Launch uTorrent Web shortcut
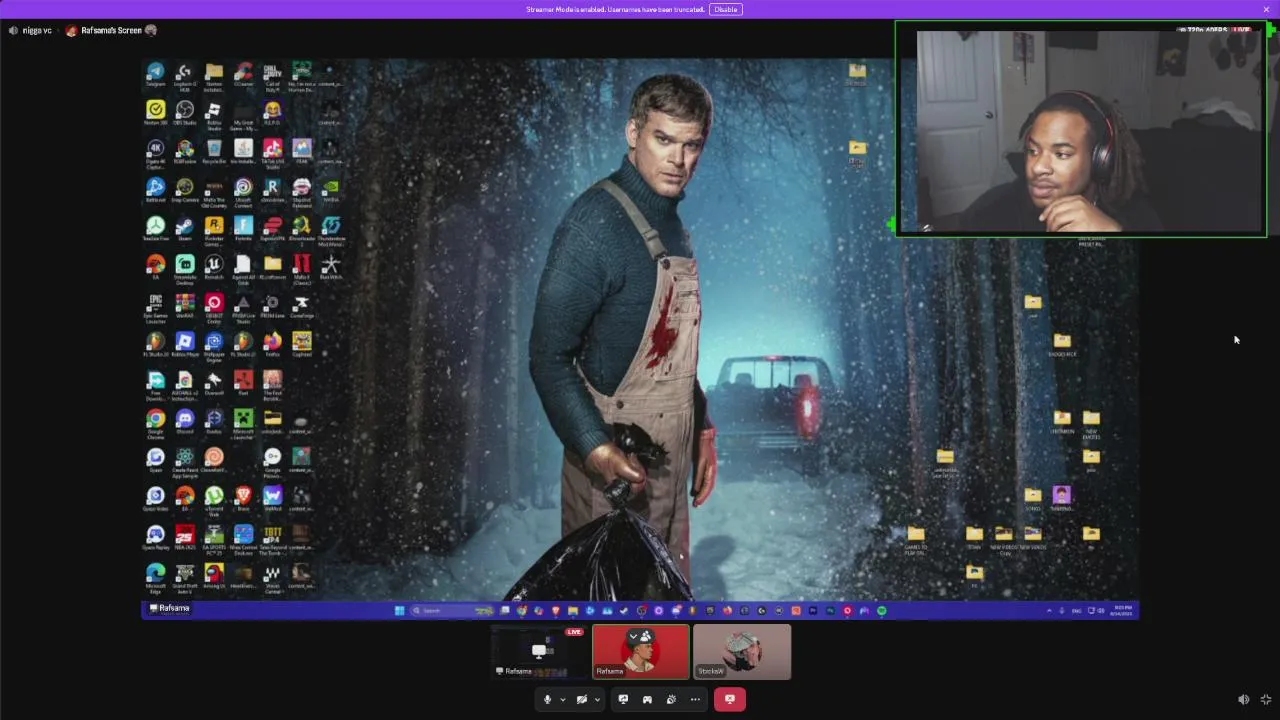 click(214, 500)
